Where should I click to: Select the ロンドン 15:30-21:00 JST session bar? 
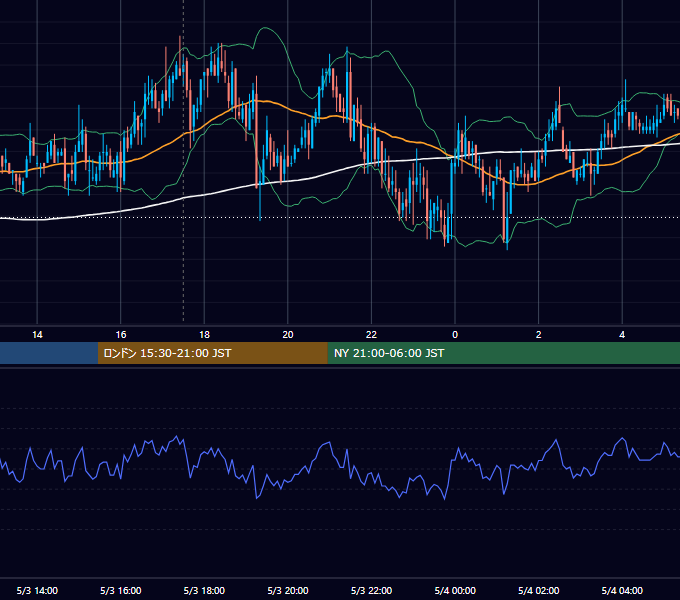click(212, 353)
